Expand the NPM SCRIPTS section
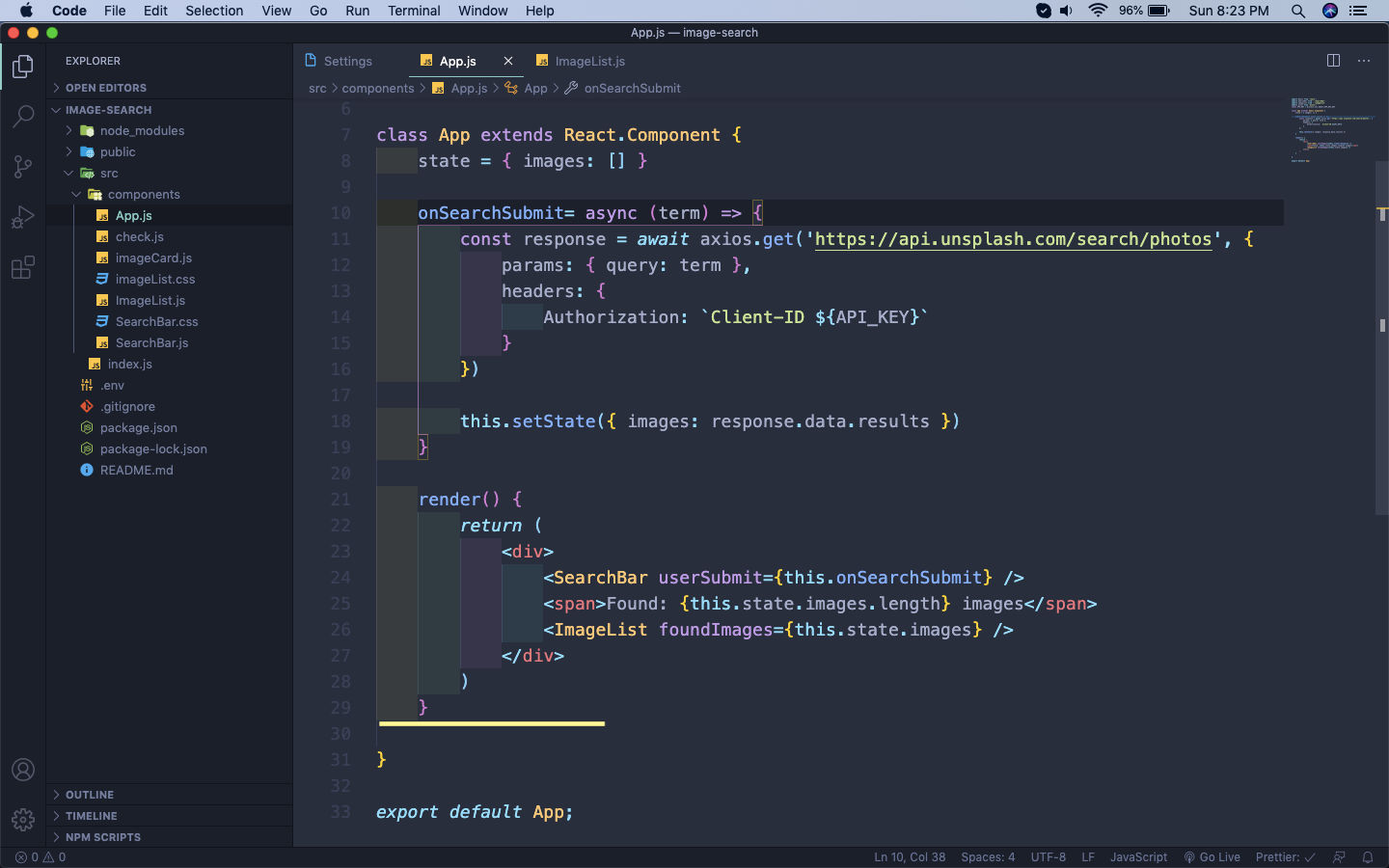The width and height of the screenshot is (1389, 868). [170, 837]
